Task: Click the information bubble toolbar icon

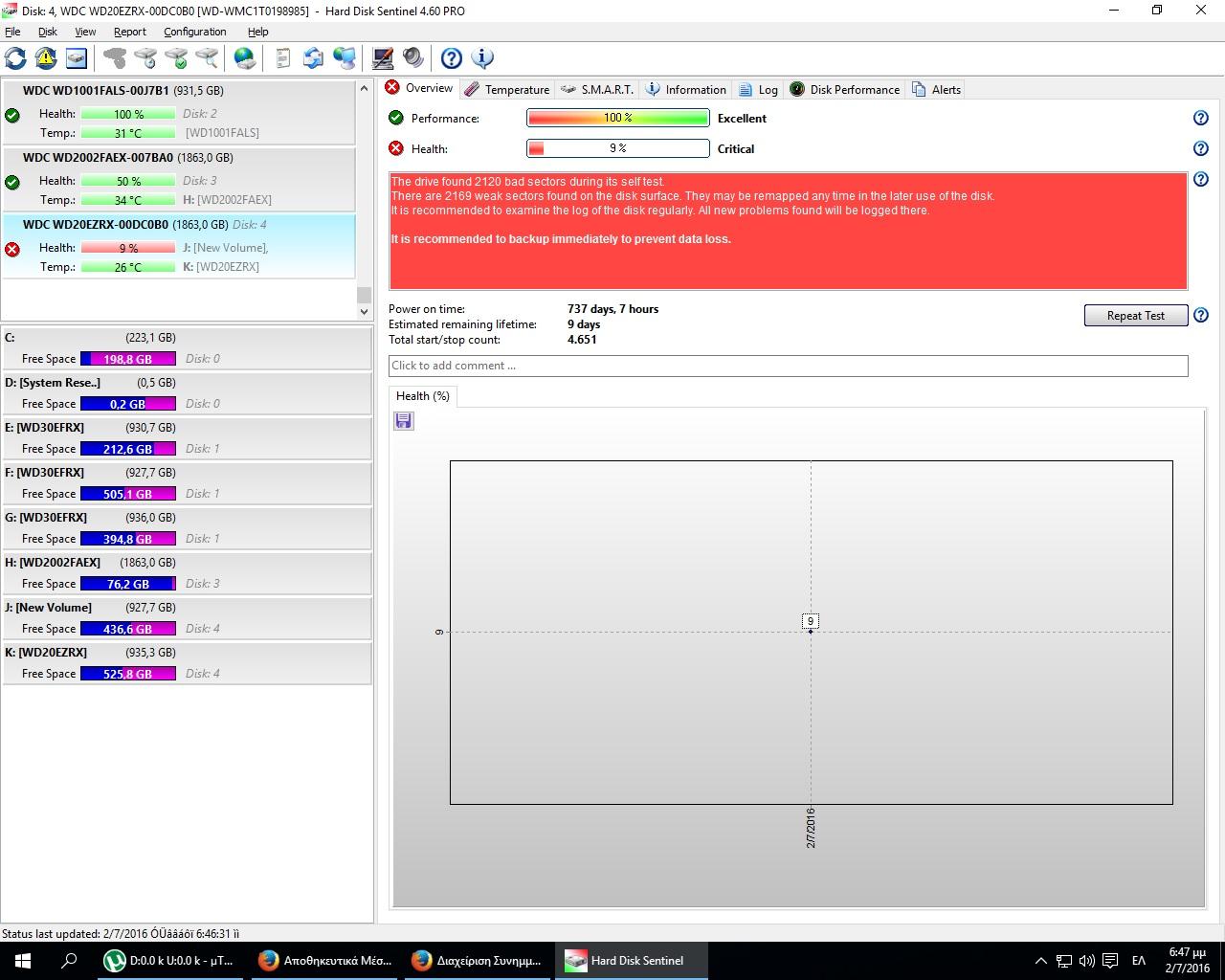Action: click(x=483, y=58)
